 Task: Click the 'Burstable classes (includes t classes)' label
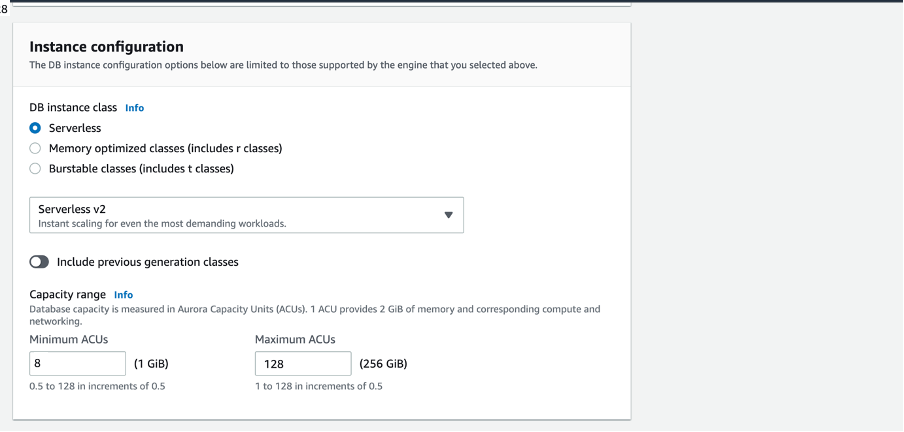(141, 168)
